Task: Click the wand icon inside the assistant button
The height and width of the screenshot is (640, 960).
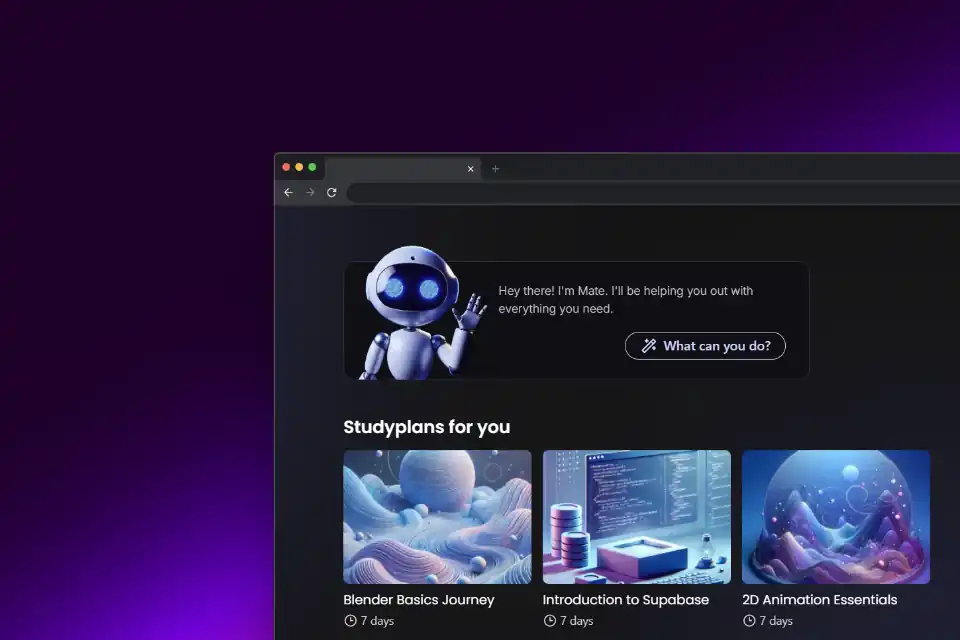Action: coord(650,345)
